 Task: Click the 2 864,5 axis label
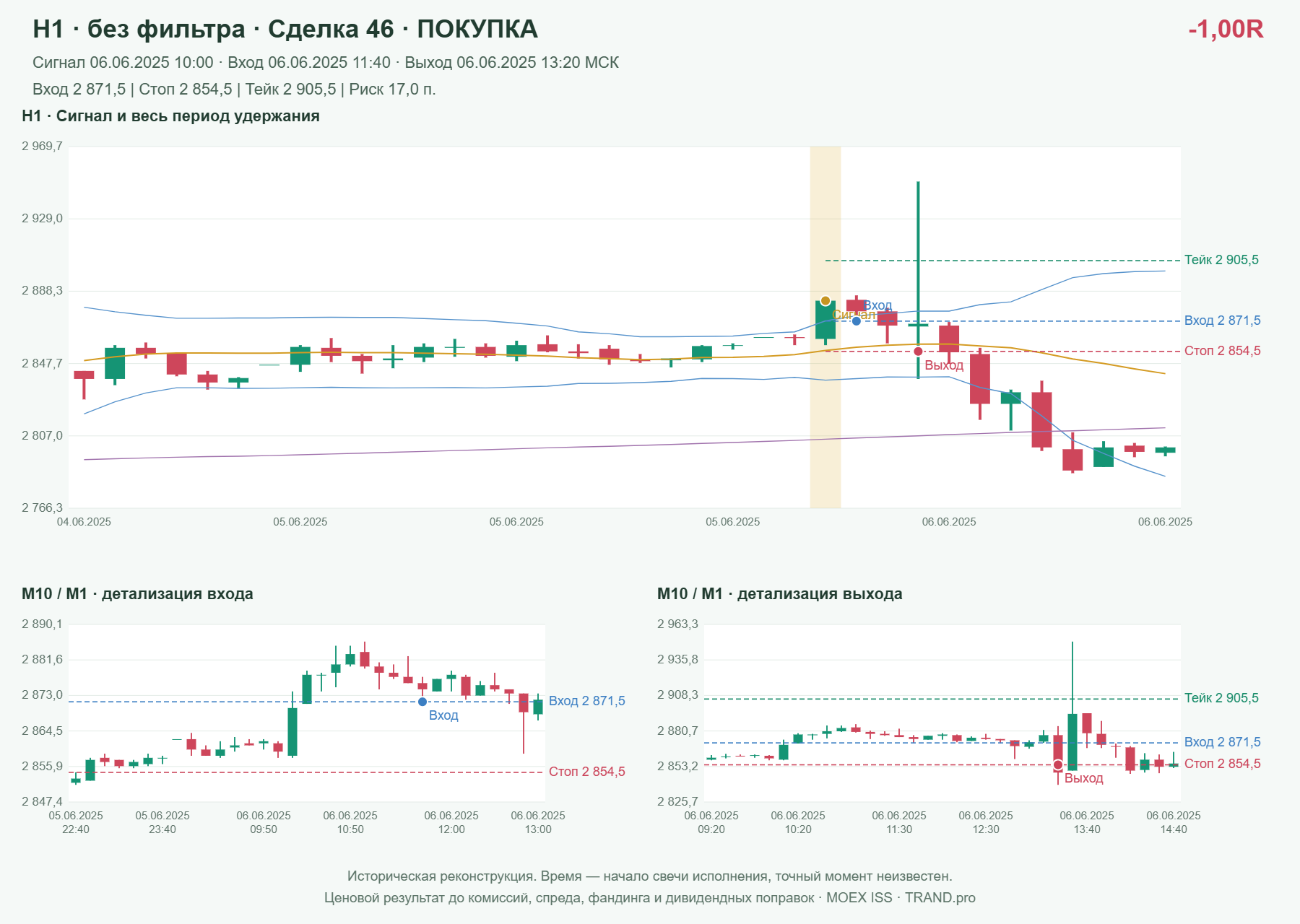[x=42, y=731]
